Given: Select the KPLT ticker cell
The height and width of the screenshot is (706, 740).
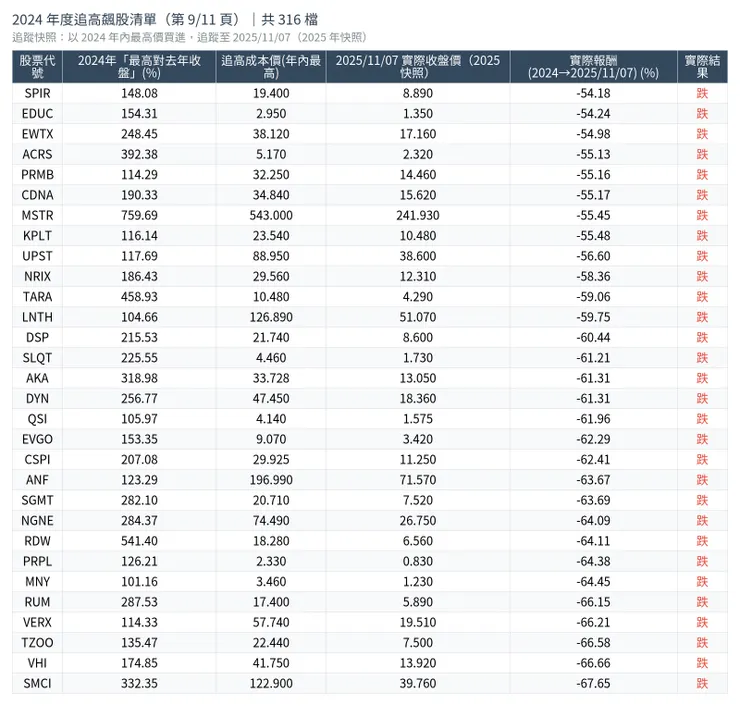Looking at the screenshot, I should (37, 235).
